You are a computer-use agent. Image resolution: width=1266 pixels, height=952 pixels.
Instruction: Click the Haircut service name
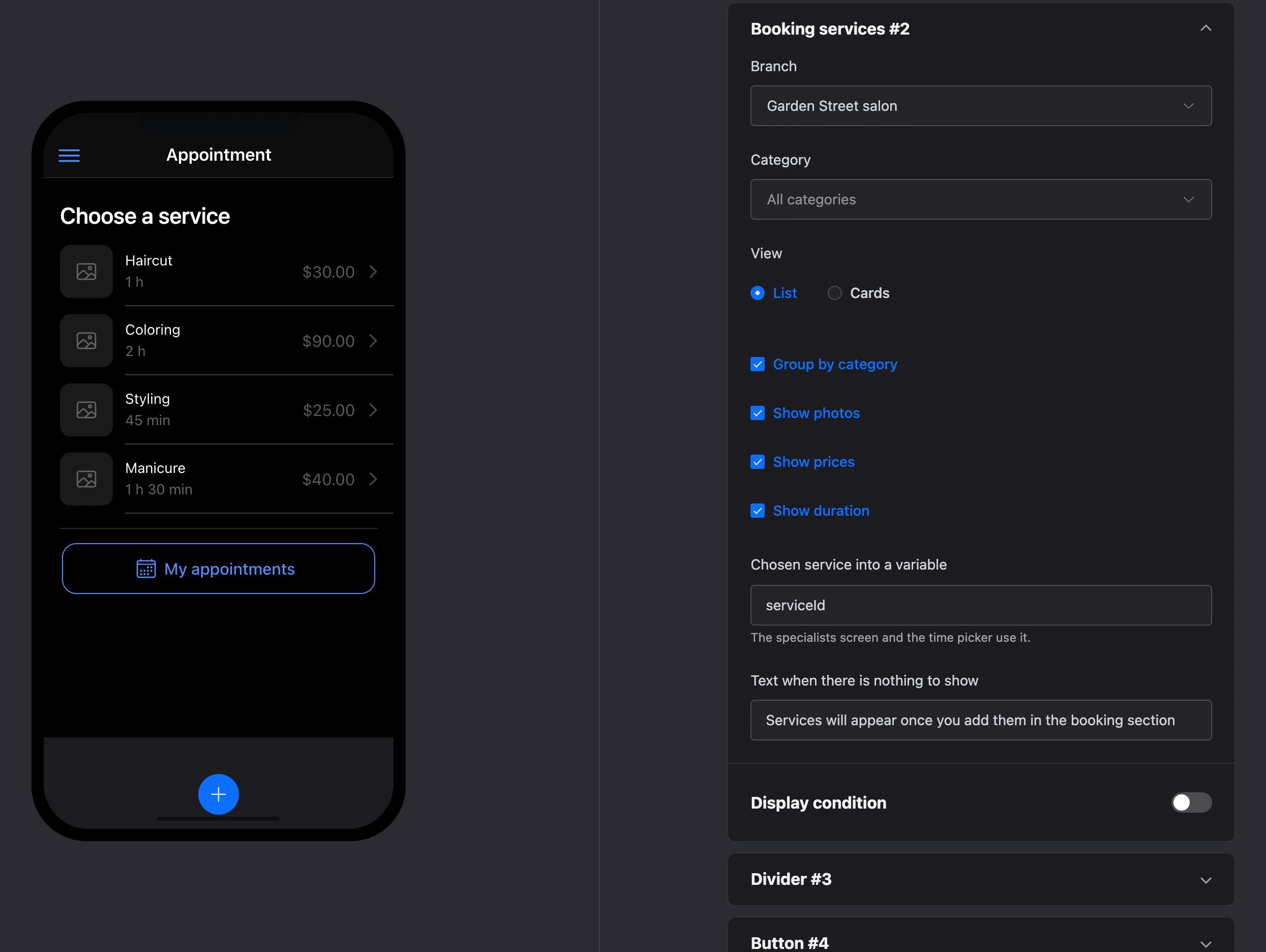point(149,260)
